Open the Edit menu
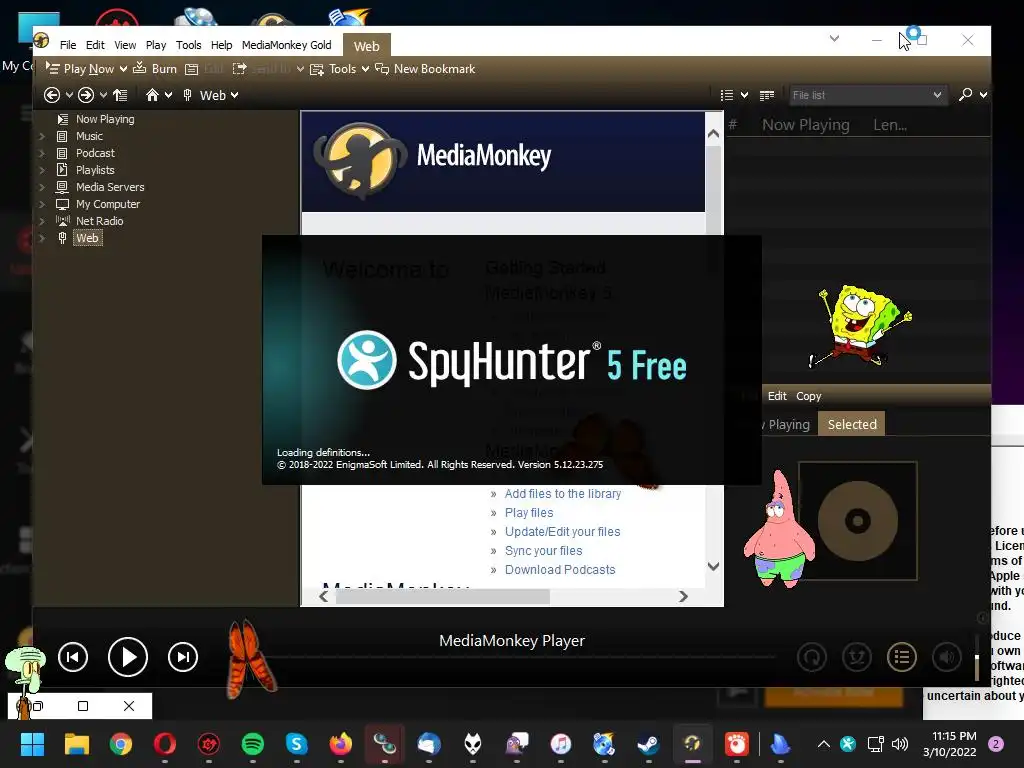1024x768 pixels. [x=95, y=45]
